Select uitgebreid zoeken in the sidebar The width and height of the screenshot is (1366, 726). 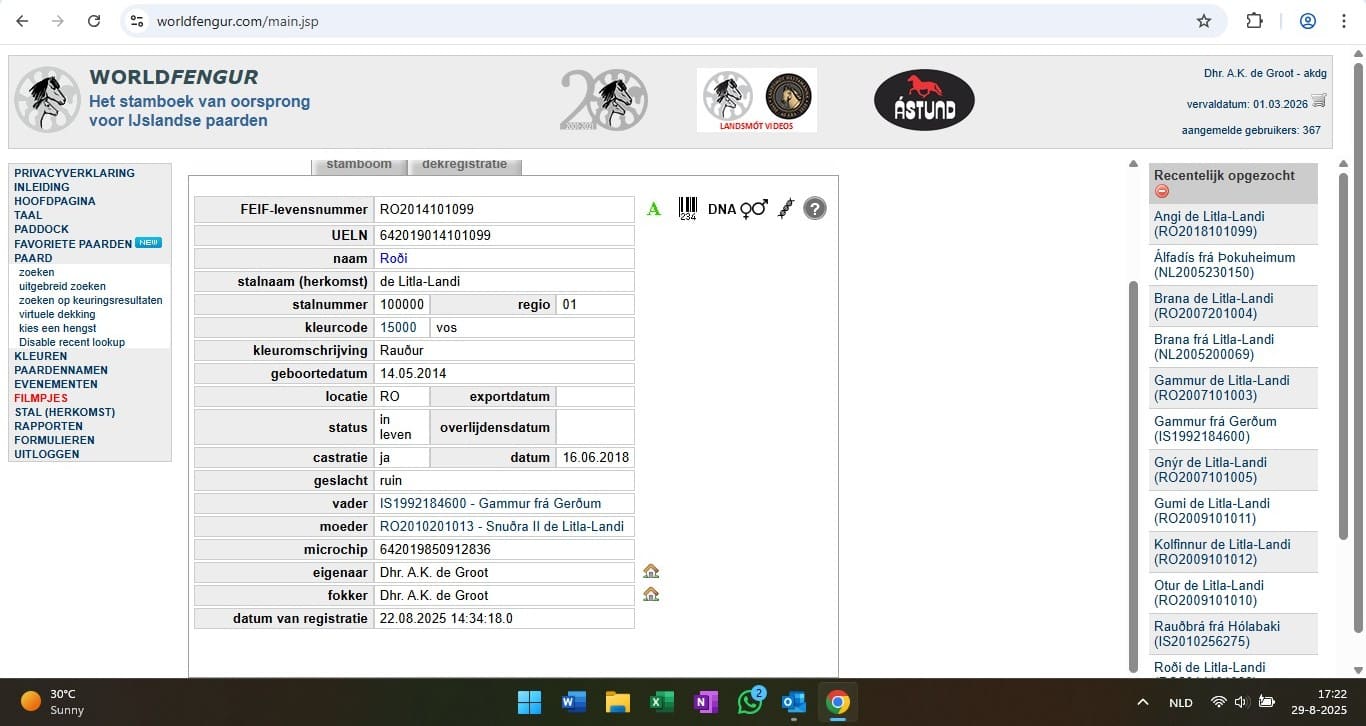(62, 286)
